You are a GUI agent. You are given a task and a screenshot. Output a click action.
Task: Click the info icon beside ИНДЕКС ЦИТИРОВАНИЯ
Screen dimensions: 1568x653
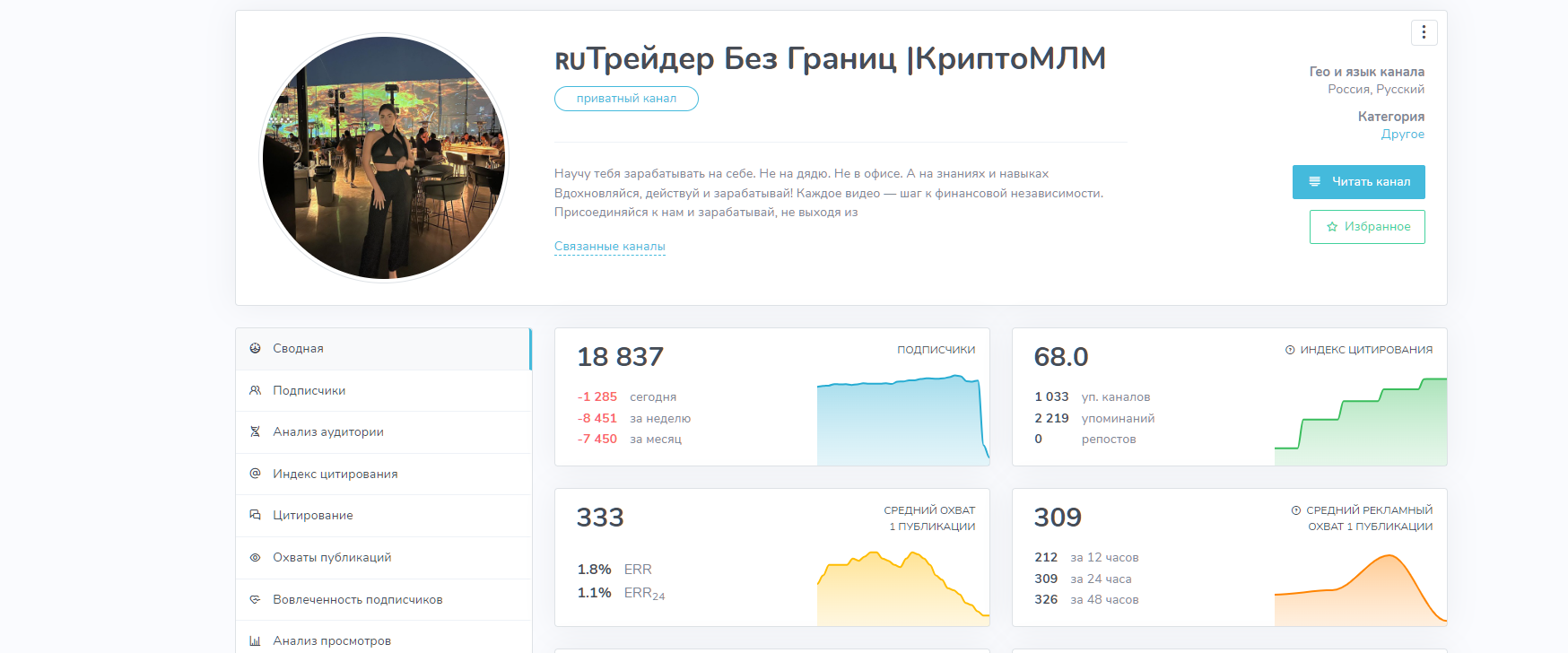(x=1290, y=350)
